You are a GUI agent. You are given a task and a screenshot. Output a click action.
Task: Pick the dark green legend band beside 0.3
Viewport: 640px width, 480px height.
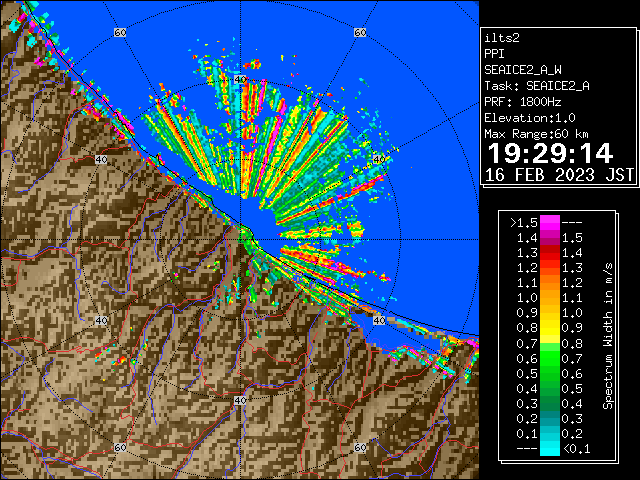pos(550,403)
